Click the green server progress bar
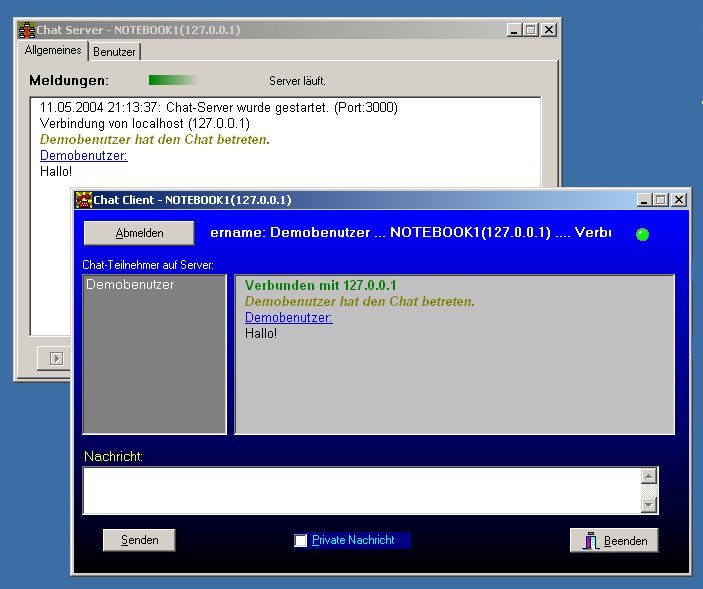Viewport: 703px width, 589px height. [x=173, y=80]
